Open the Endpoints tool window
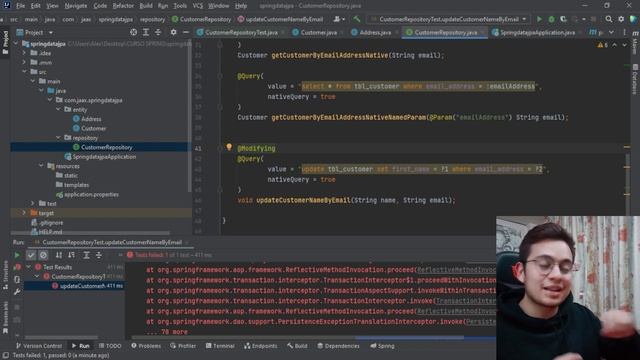 (260, 346)
